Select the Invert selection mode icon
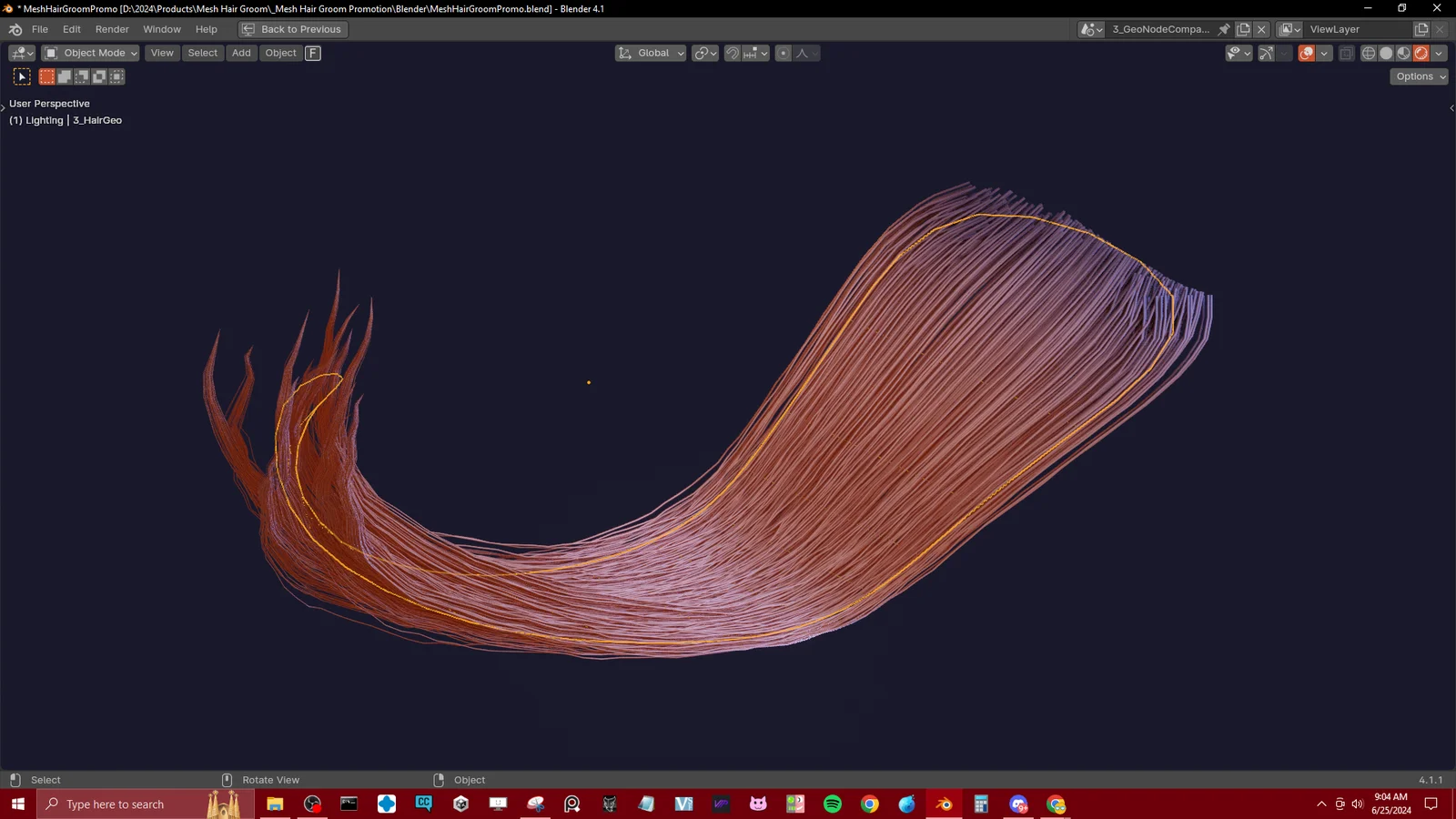Viewport: 1456px width, 819px height. coord(99,76)
